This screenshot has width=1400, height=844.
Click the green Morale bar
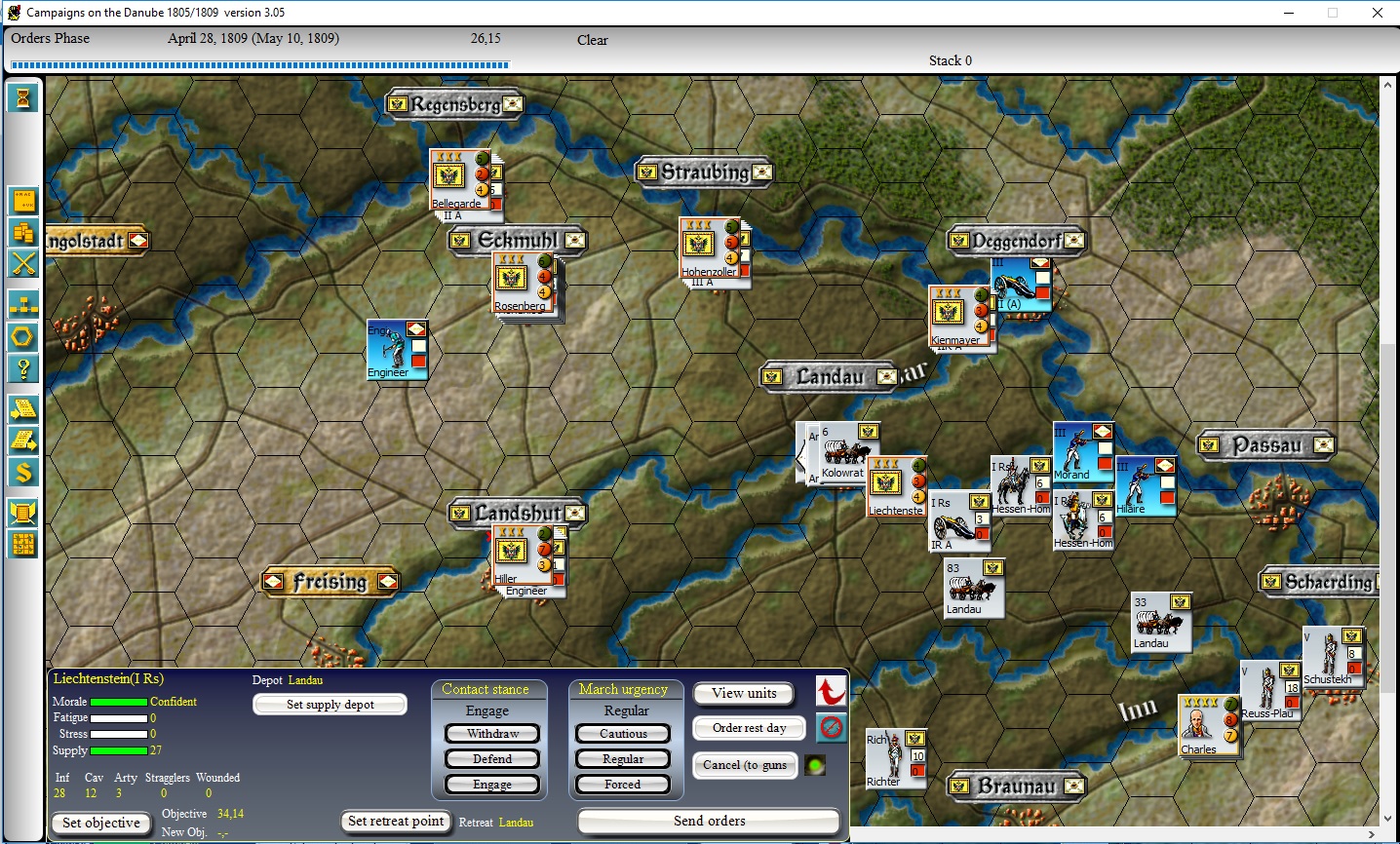pos(119,702)
